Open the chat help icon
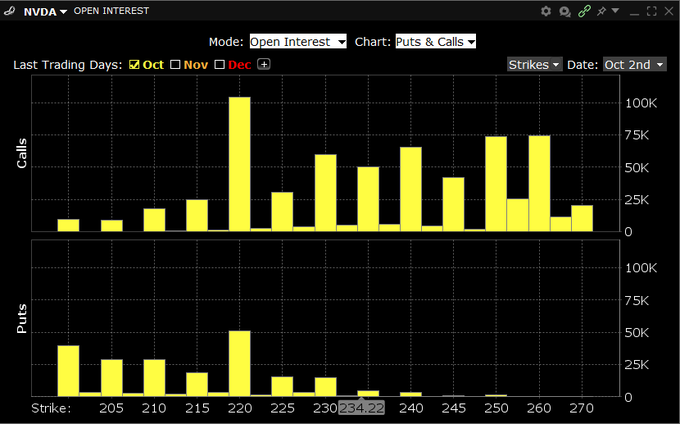 [x=565, y=12]
